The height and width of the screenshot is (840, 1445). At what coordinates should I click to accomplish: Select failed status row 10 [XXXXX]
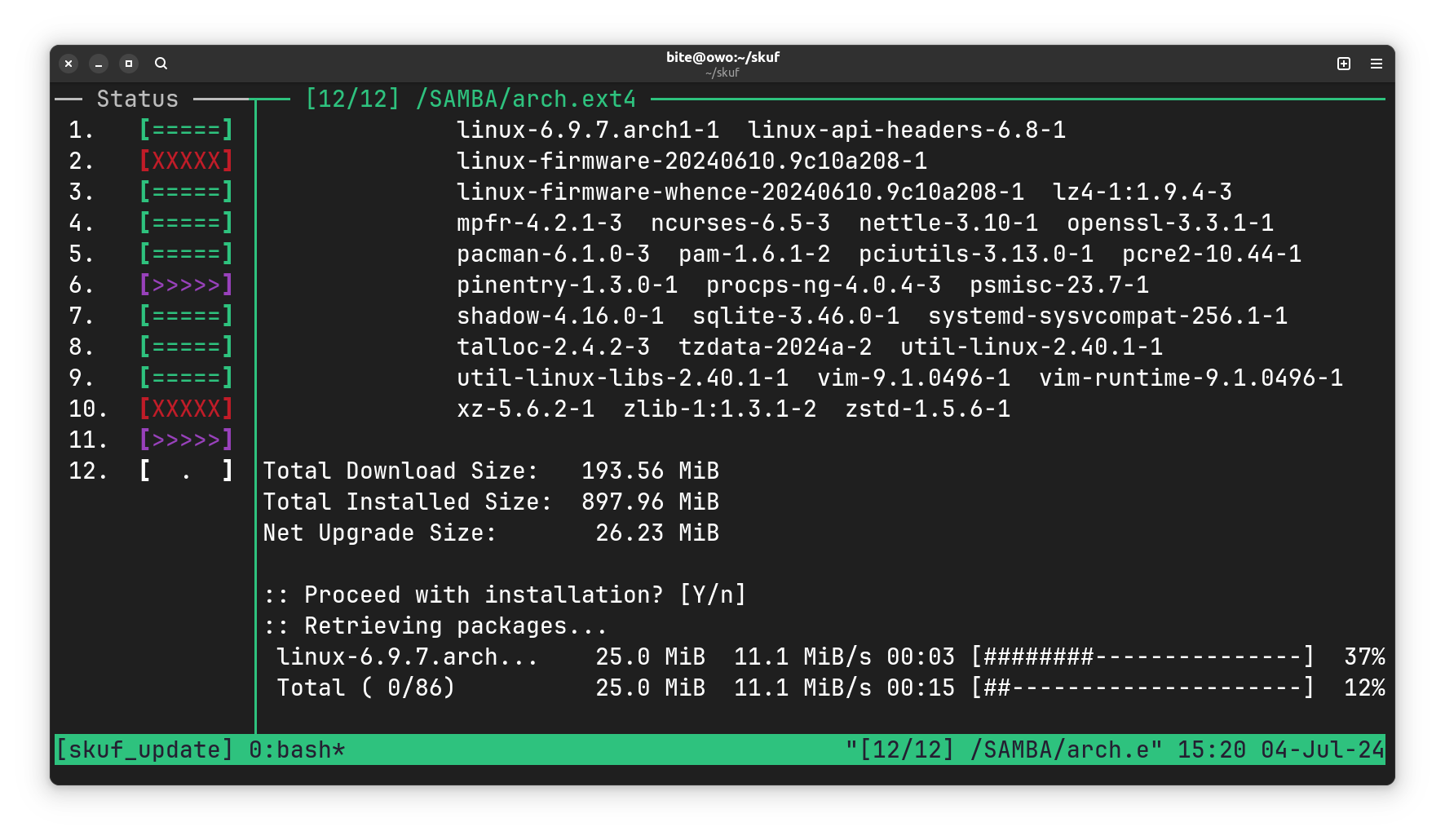186,409
